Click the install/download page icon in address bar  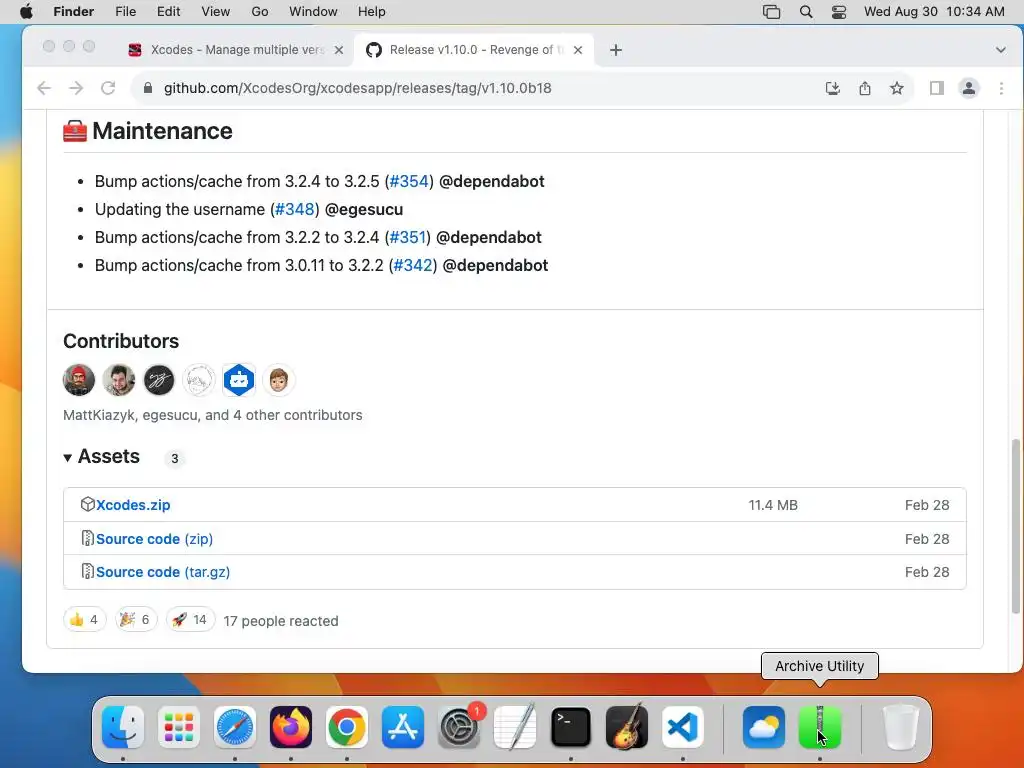(x=833, y=88)
